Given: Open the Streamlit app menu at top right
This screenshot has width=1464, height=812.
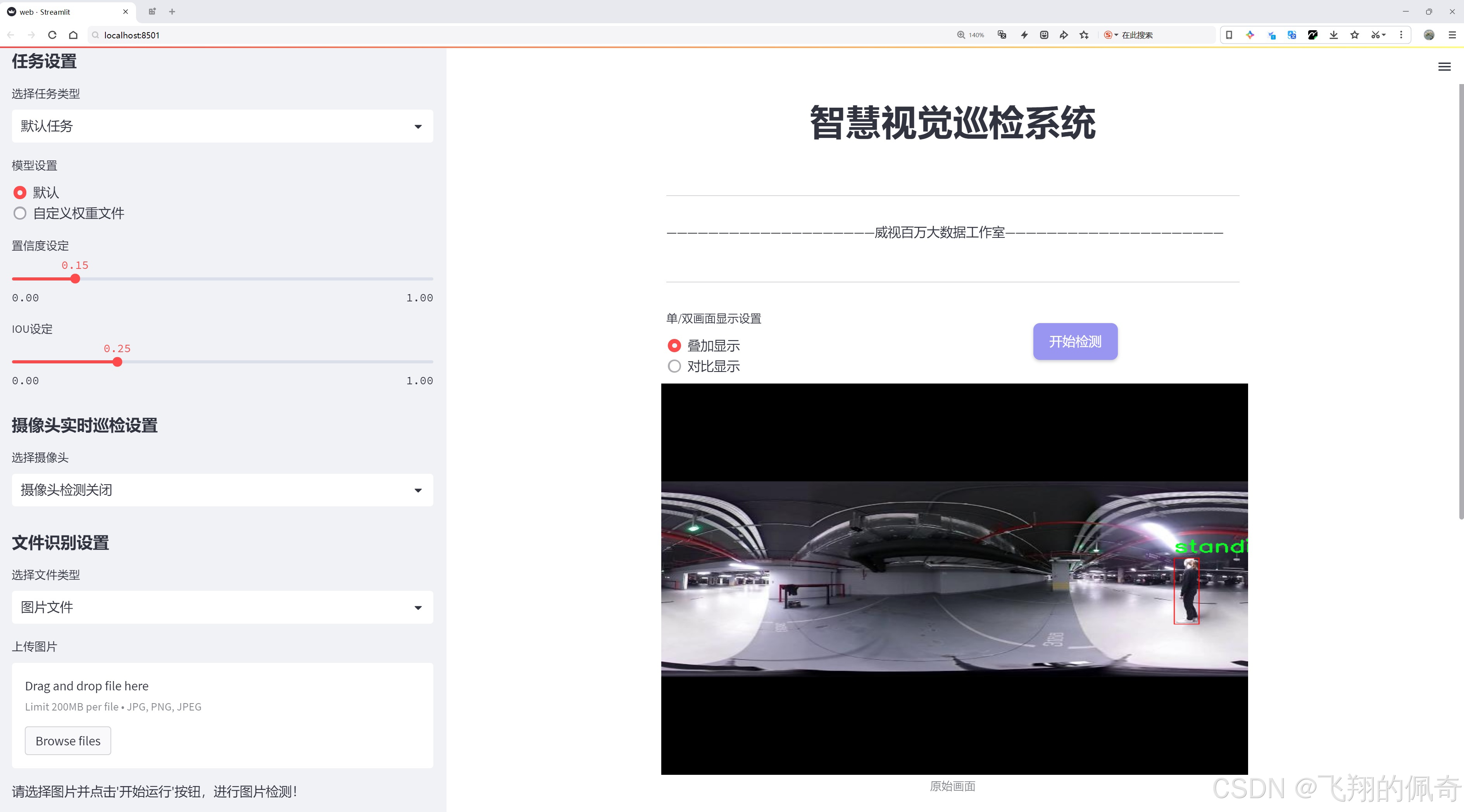Looking at the screenshot, I should pos(1444,66).
